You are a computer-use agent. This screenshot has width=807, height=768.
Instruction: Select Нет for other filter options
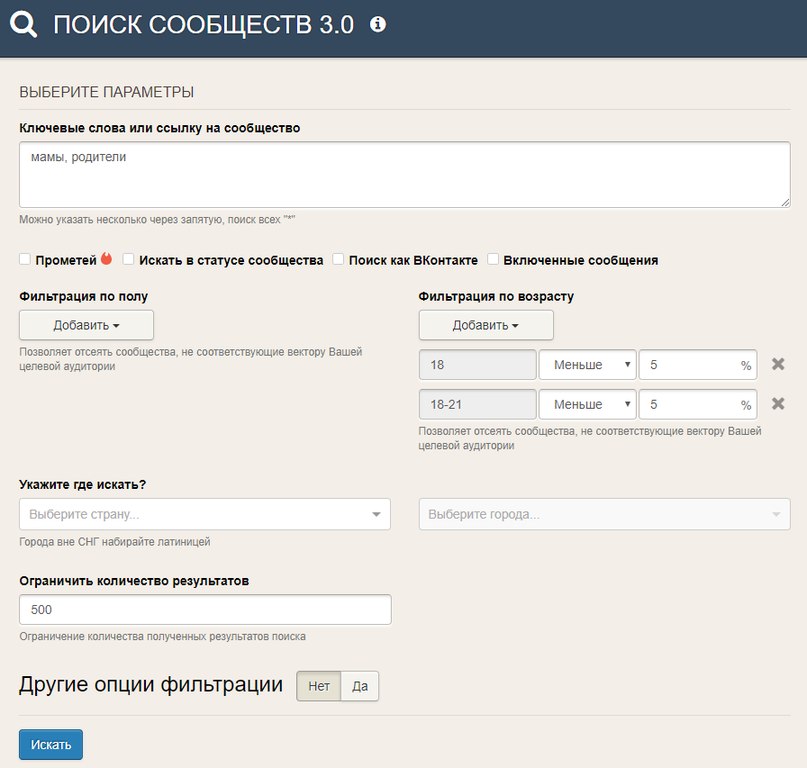319,686
